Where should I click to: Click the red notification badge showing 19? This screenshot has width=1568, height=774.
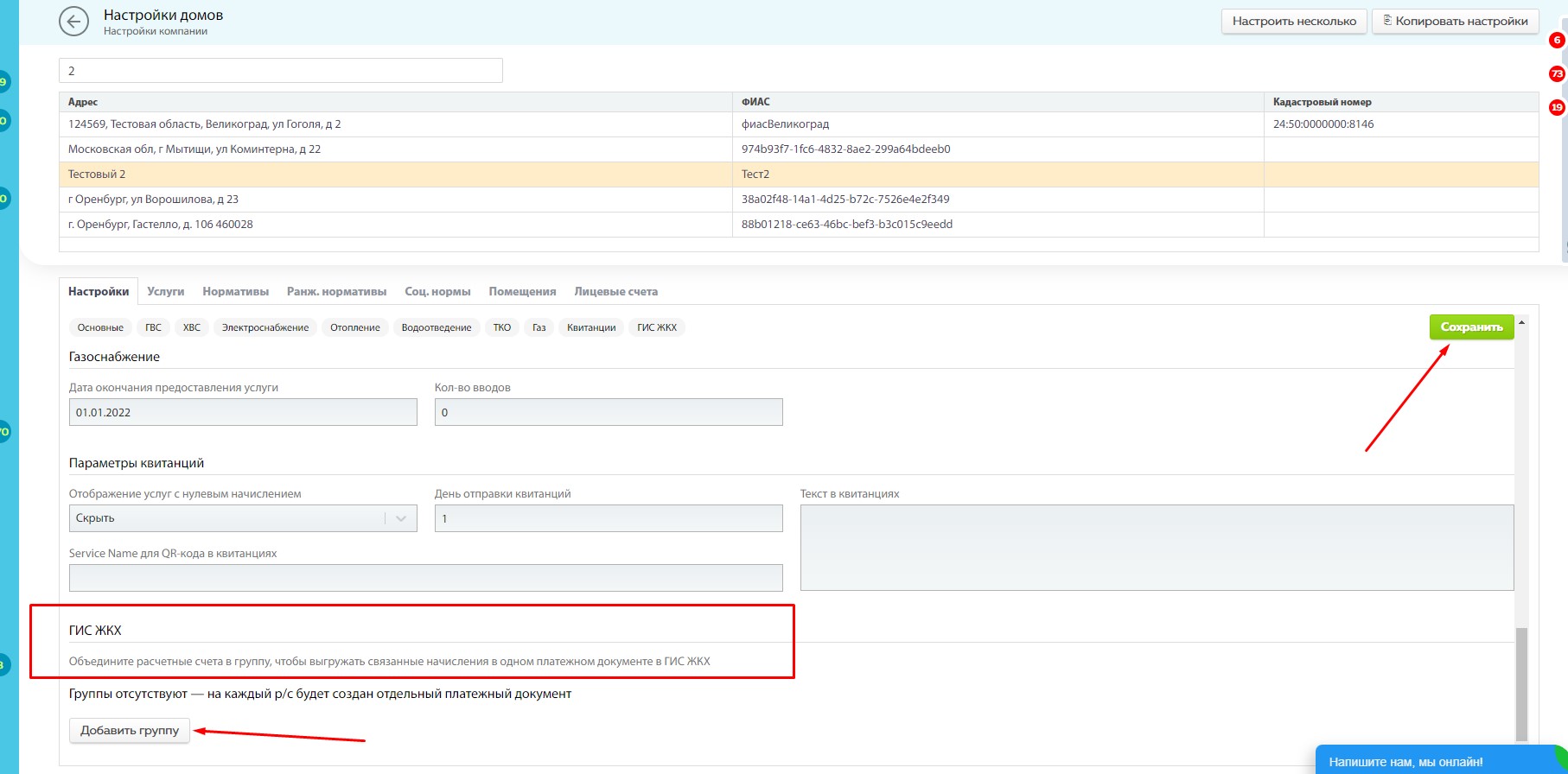[1557, 108]
